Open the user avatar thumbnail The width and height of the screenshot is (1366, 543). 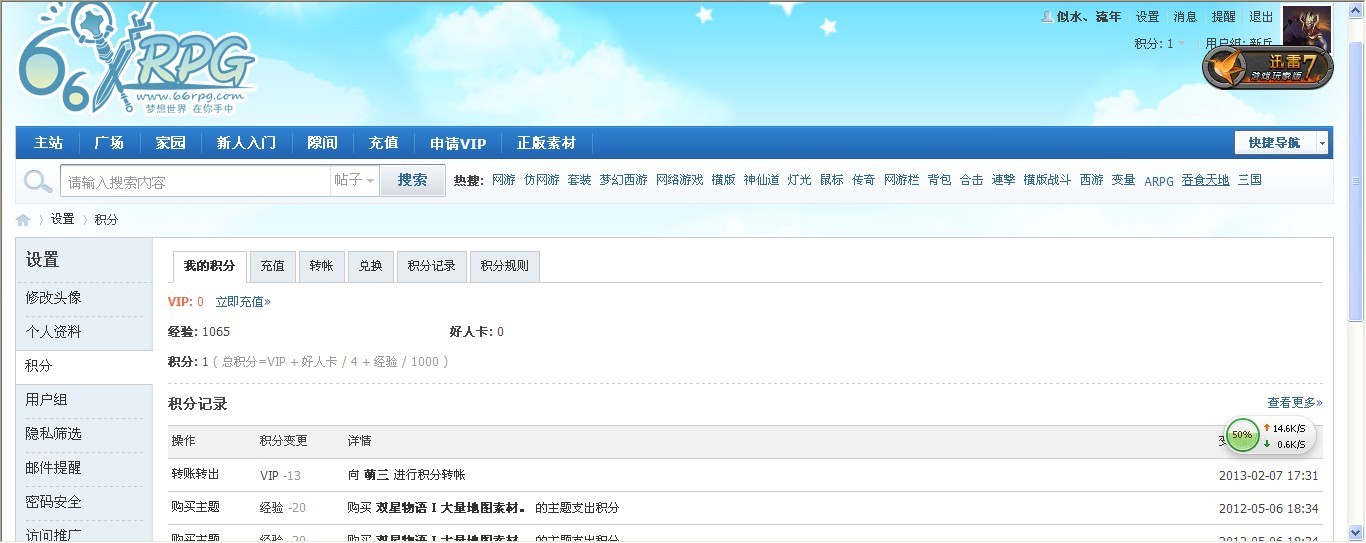(1307, 30)
